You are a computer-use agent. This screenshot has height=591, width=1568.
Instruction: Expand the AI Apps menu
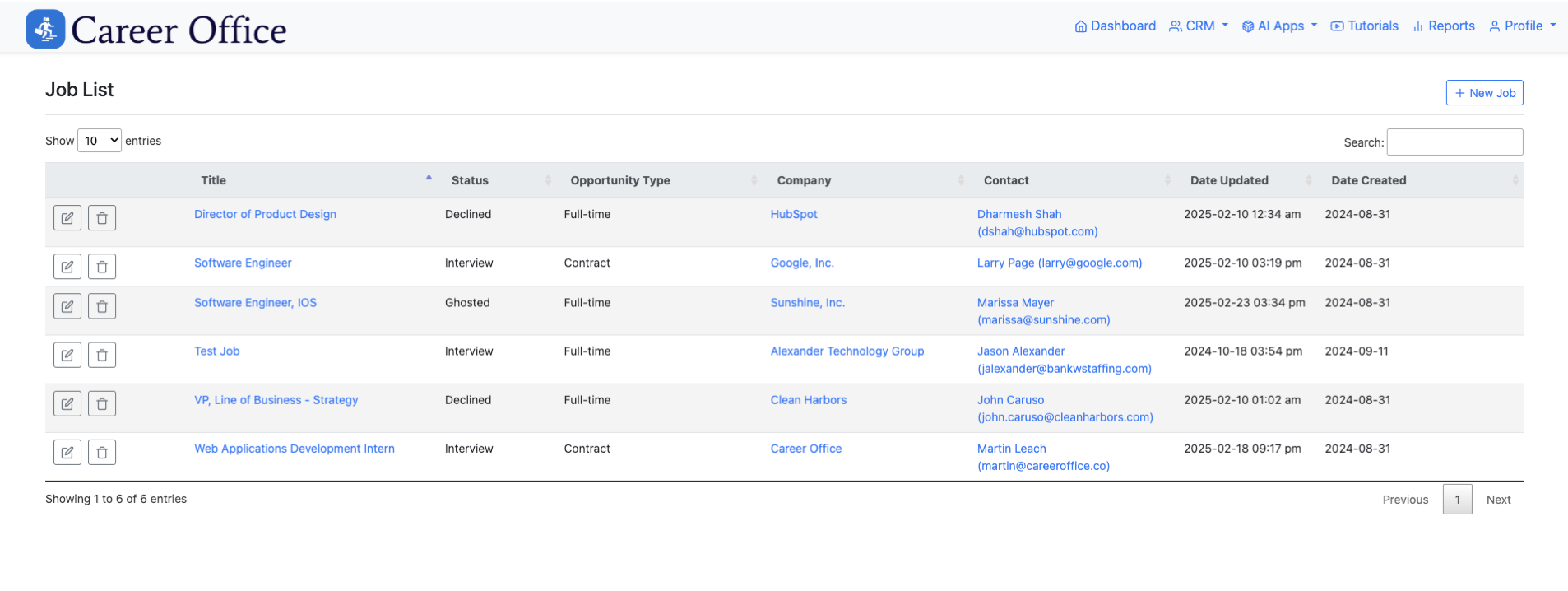pyautogui.click(x=1279, y=26)
